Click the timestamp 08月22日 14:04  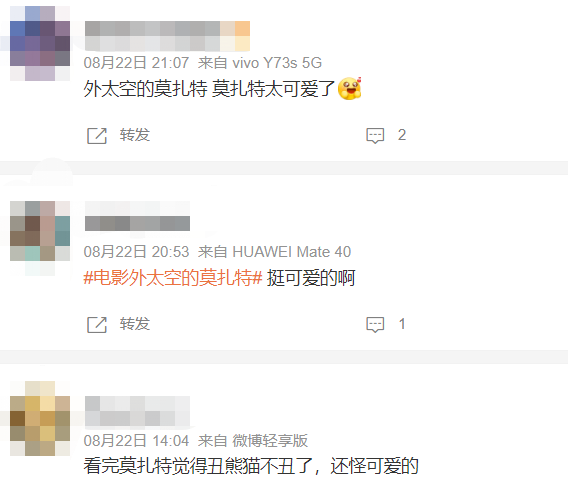pyautogui.click(x=136, y=441)
